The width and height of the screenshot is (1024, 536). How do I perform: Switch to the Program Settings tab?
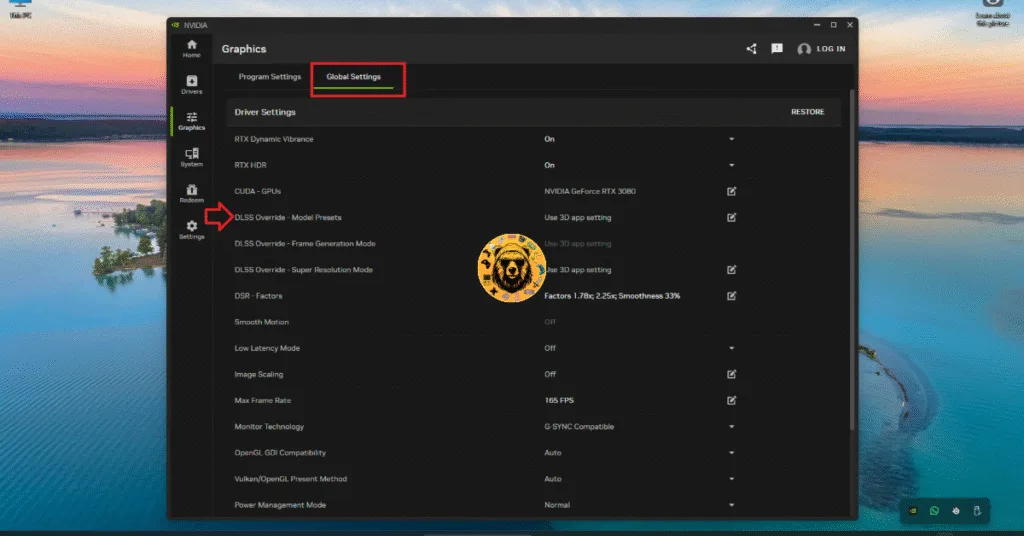point(269,77)
